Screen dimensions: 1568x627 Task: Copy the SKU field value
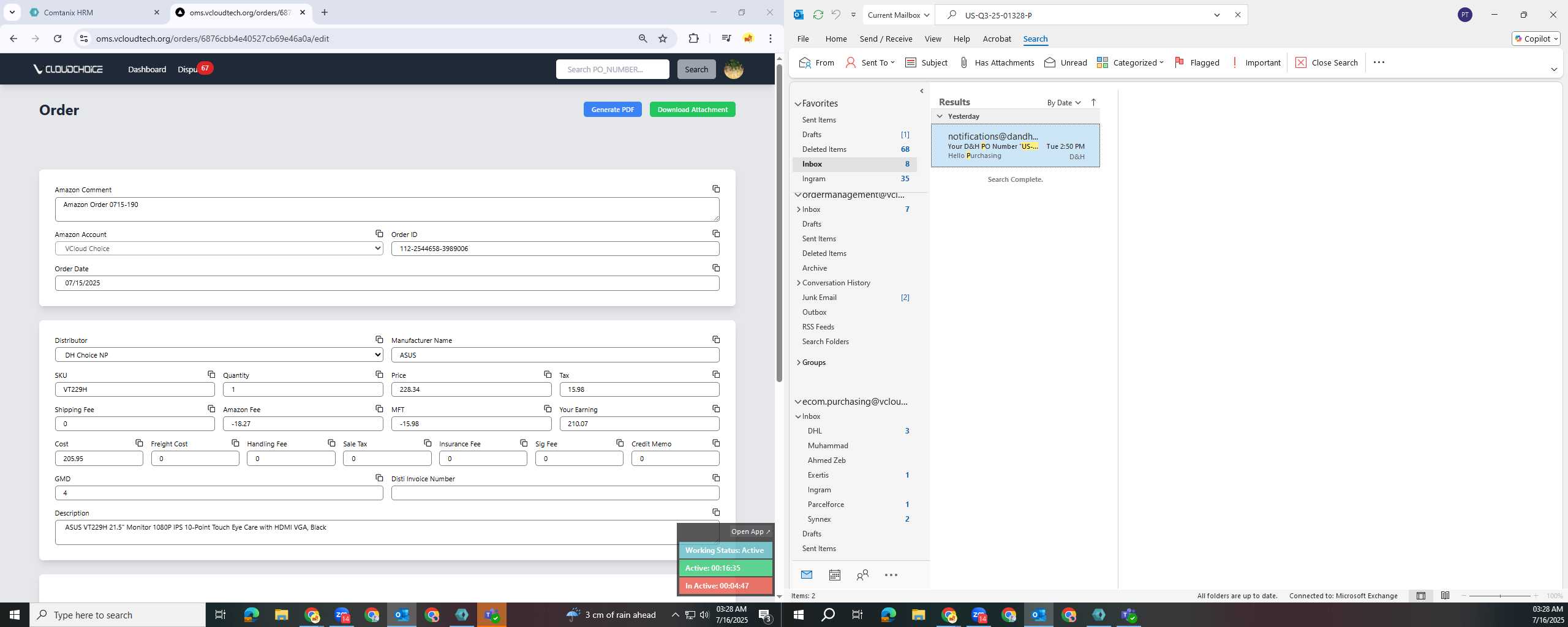point(211,374)
